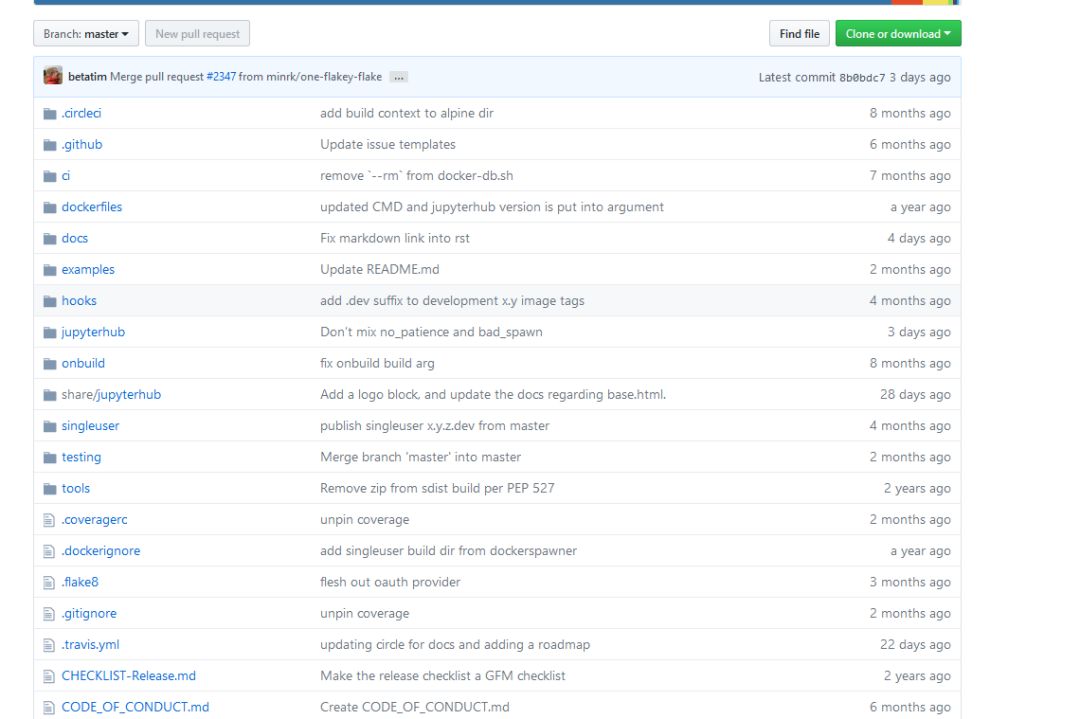
Task: Click commit message 'flesh out oauth provider'
Action: point(390,582)
